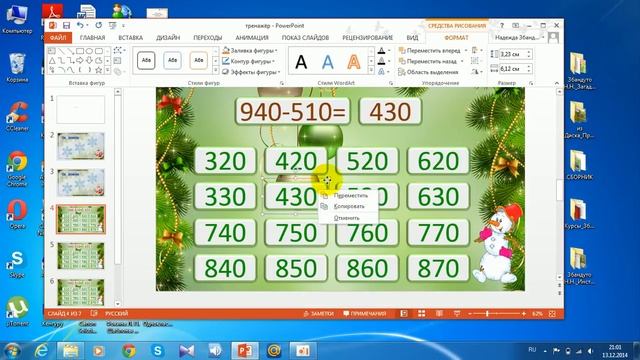
Task: Select the star shape in gallery
Action: click(98, 70)
